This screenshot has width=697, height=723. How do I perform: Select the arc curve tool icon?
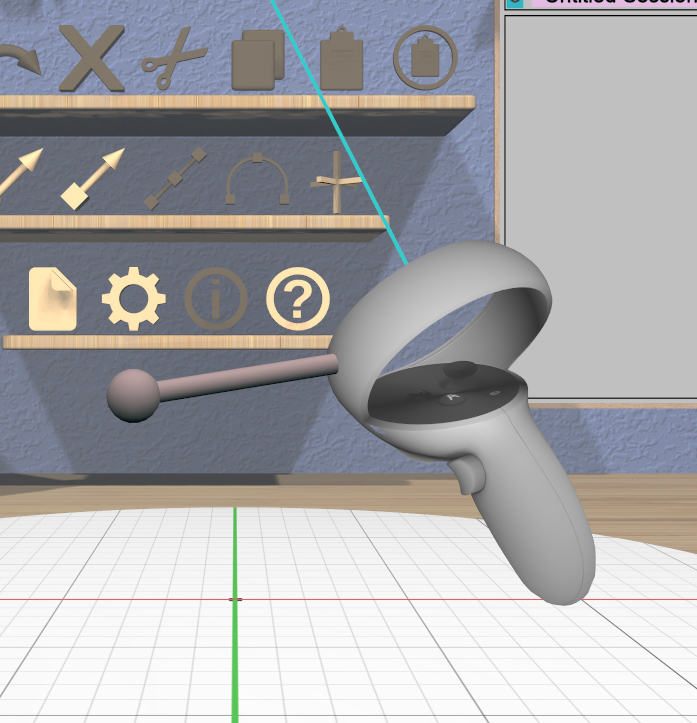257,180
